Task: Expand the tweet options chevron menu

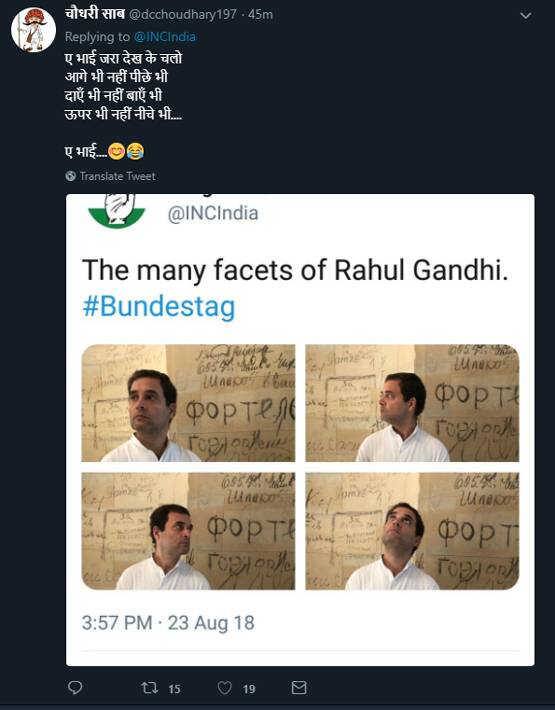Action: click(x=526, y=16)
